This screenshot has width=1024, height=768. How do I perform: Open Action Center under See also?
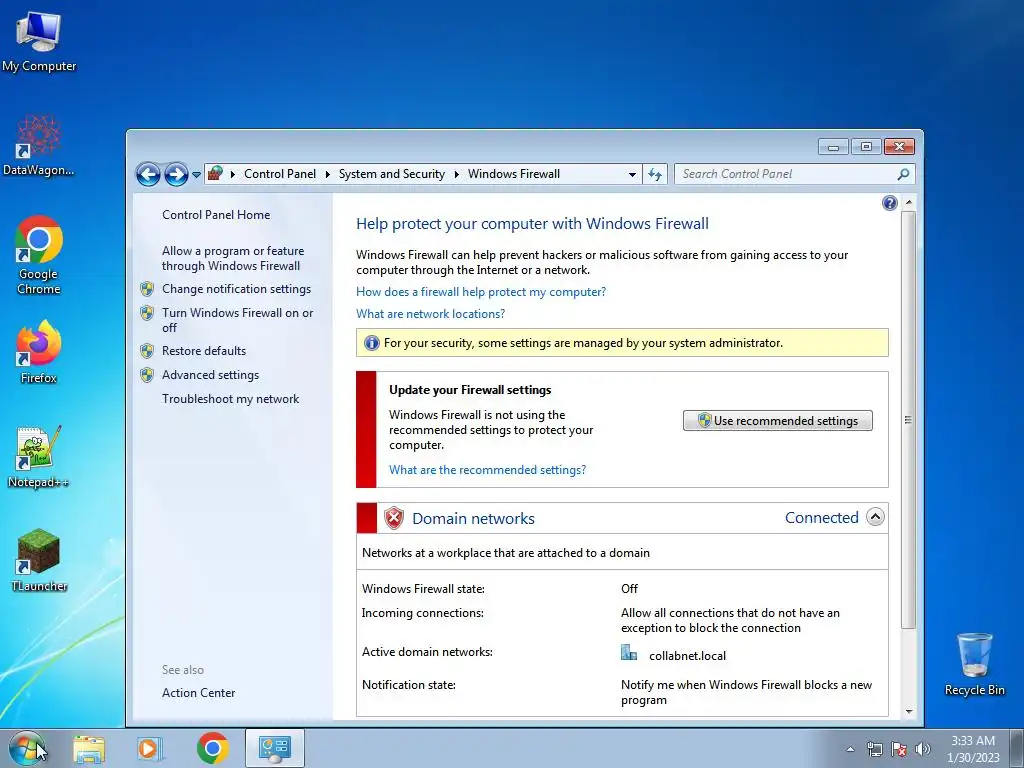[x=199, y=693]
